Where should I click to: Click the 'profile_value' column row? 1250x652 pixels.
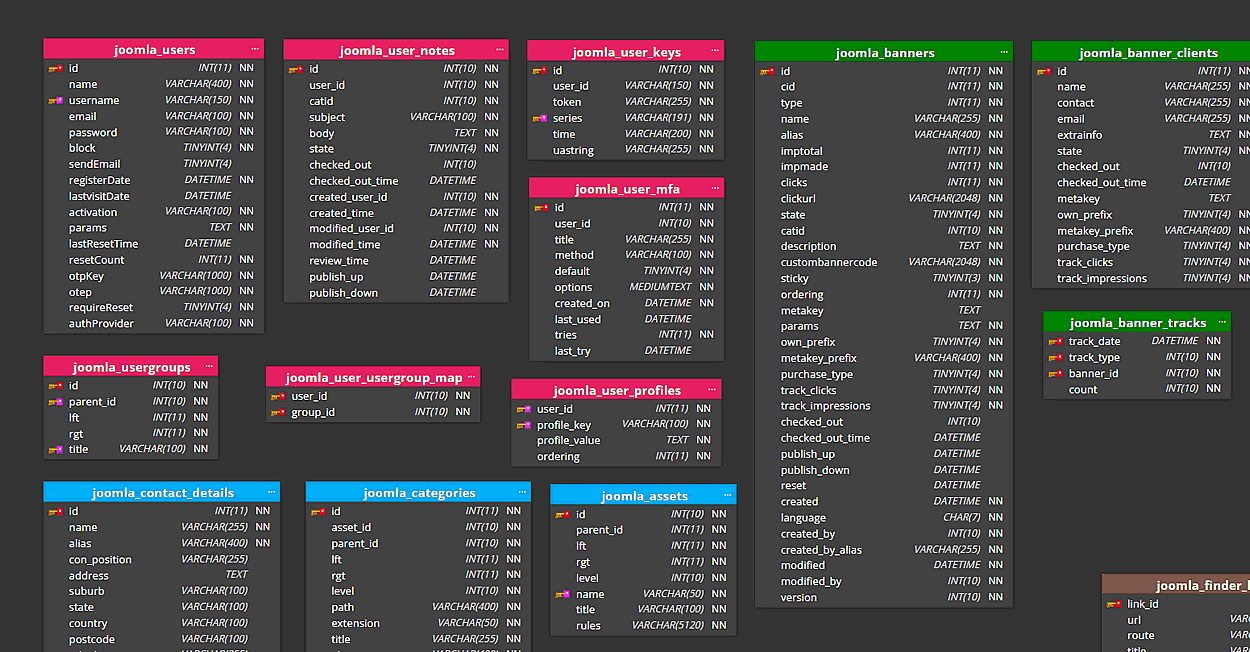[616, 440]
